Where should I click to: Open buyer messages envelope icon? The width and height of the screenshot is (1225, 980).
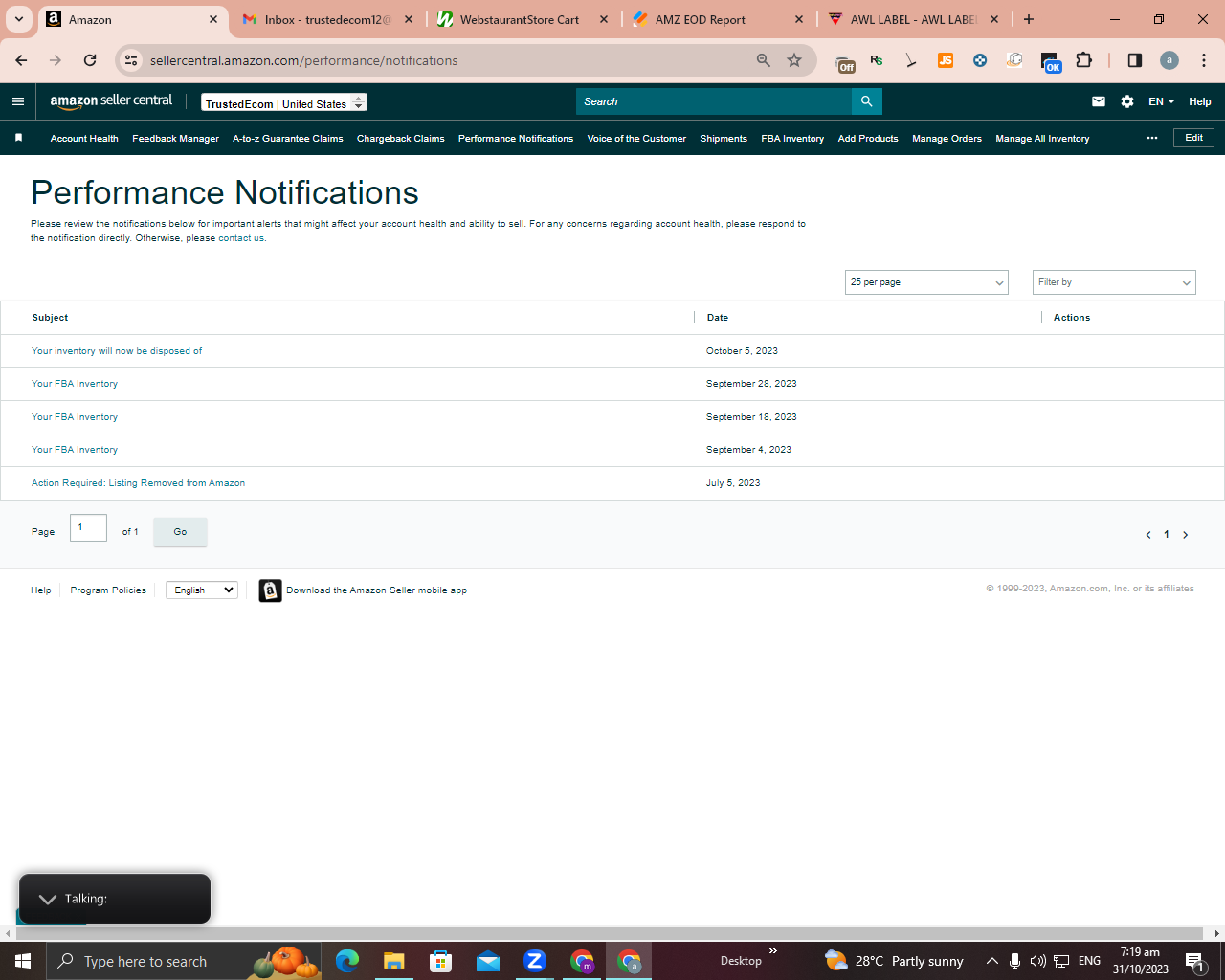1099,101
